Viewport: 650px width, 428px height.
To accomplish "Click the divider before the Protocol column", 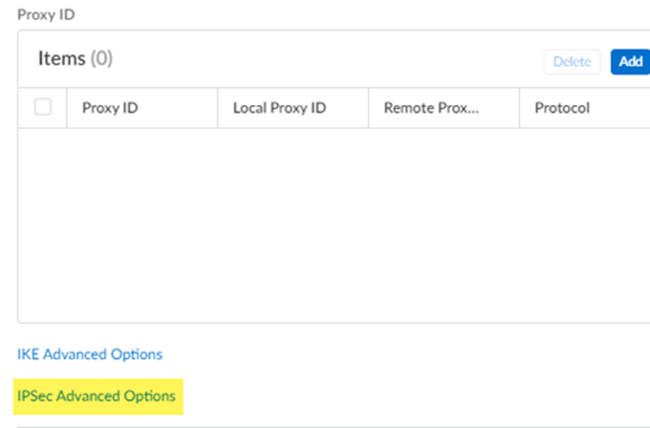I will (x=520, y=108).
